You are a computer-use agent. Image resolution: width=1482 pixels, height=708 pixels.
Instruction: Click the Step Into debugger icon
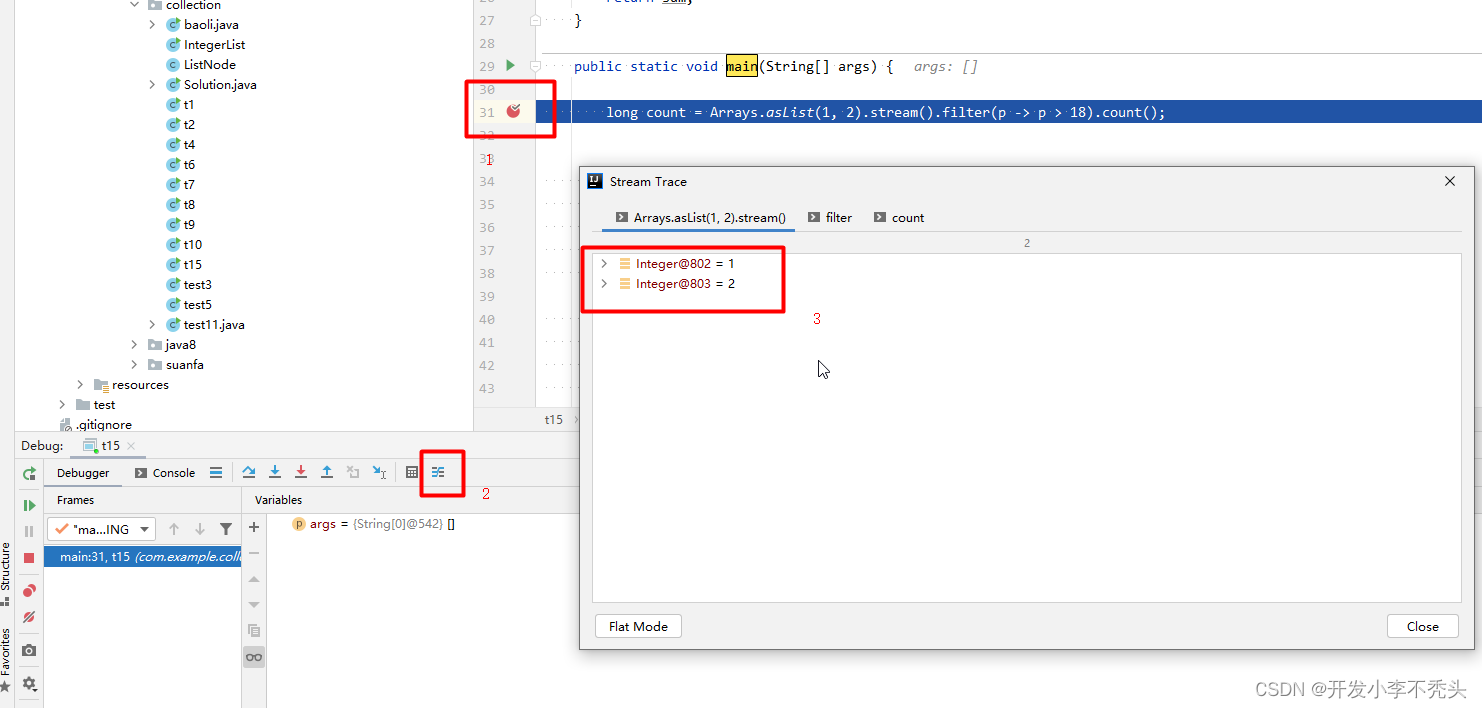coord(275,471)
